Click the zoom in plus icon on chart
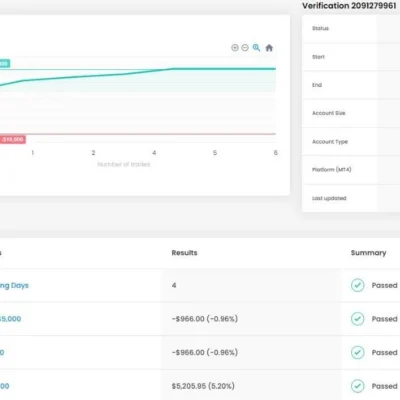 [235, 48]
